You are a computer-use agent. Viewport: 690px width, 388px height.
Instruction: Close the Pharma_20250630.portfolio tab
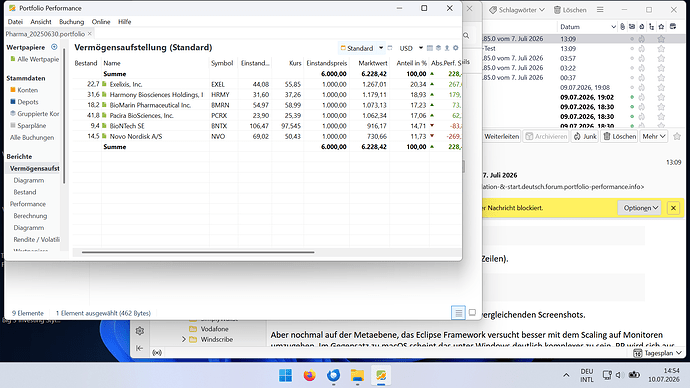tap(90, 33)
